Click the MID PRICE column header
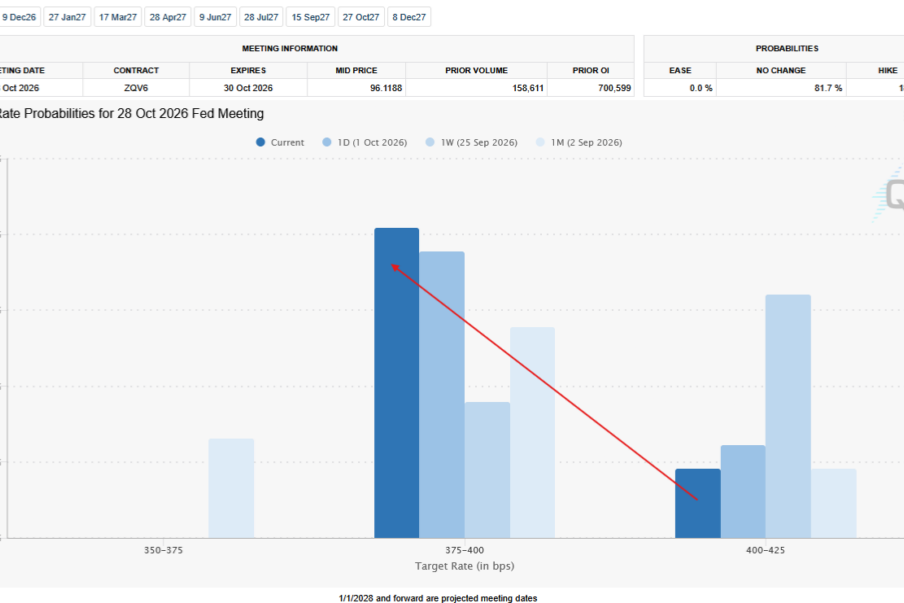 click(x=356, y=70)
